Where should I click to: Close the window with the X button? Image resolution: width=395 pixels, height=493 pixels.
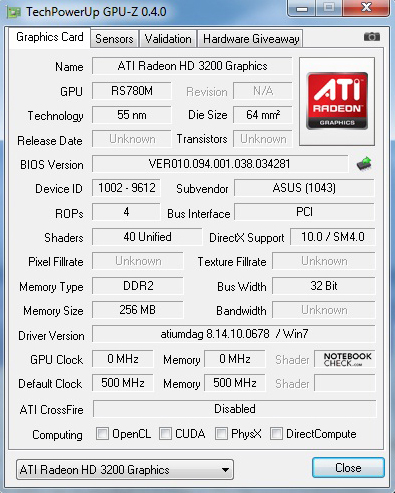coord(366,8)
